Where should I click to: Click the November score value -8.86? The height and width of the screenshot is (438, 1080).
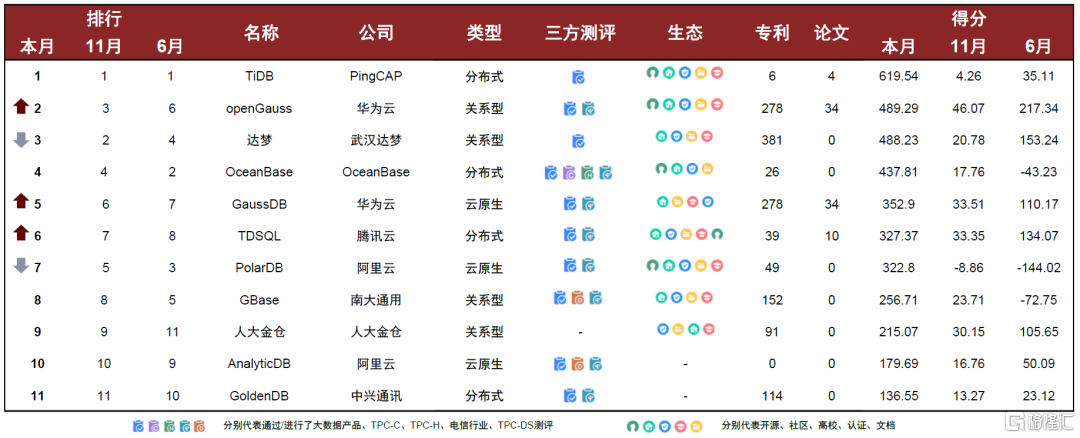coord(968,267)
